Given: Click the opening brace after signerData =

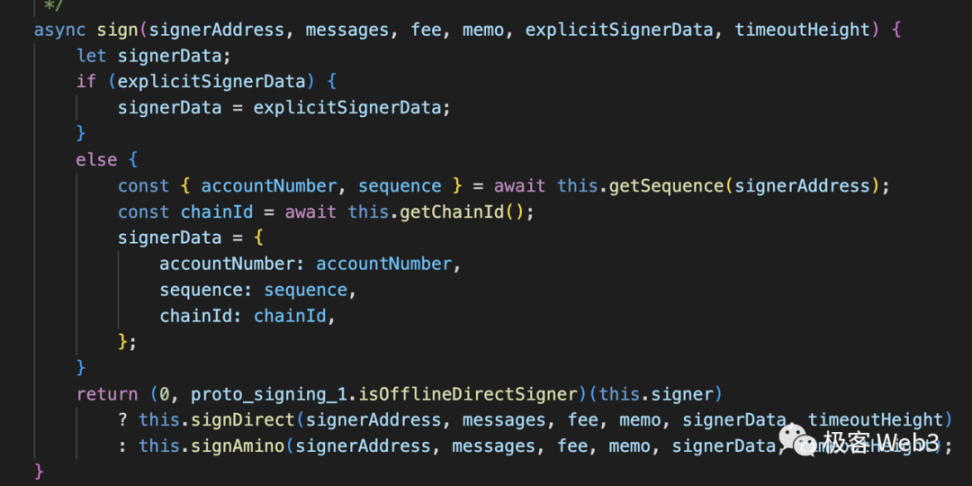Looking at the screenshot, I should tap(258, 238).
